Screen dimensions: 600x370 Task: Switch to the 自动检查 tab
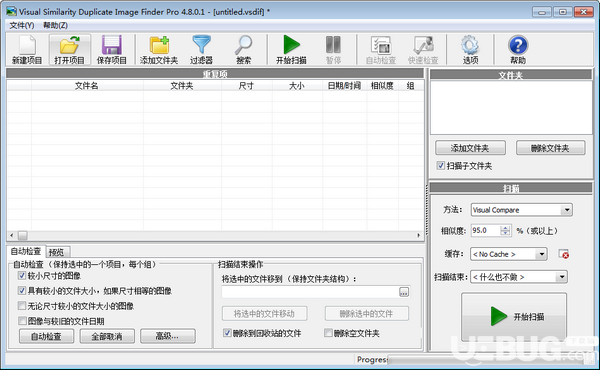click(26, 251)
